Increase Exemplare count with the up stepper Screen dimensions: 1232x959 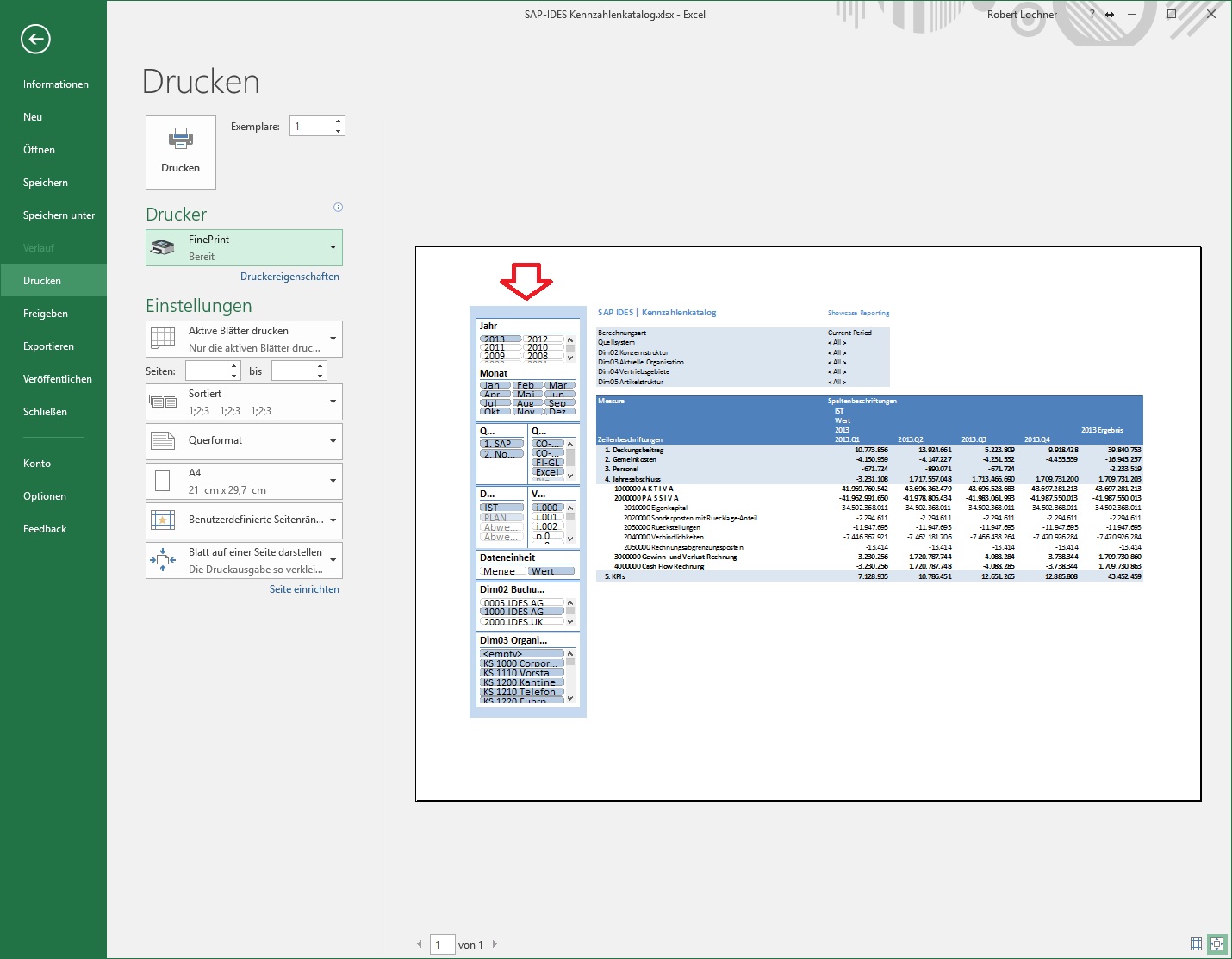(338, 121)
